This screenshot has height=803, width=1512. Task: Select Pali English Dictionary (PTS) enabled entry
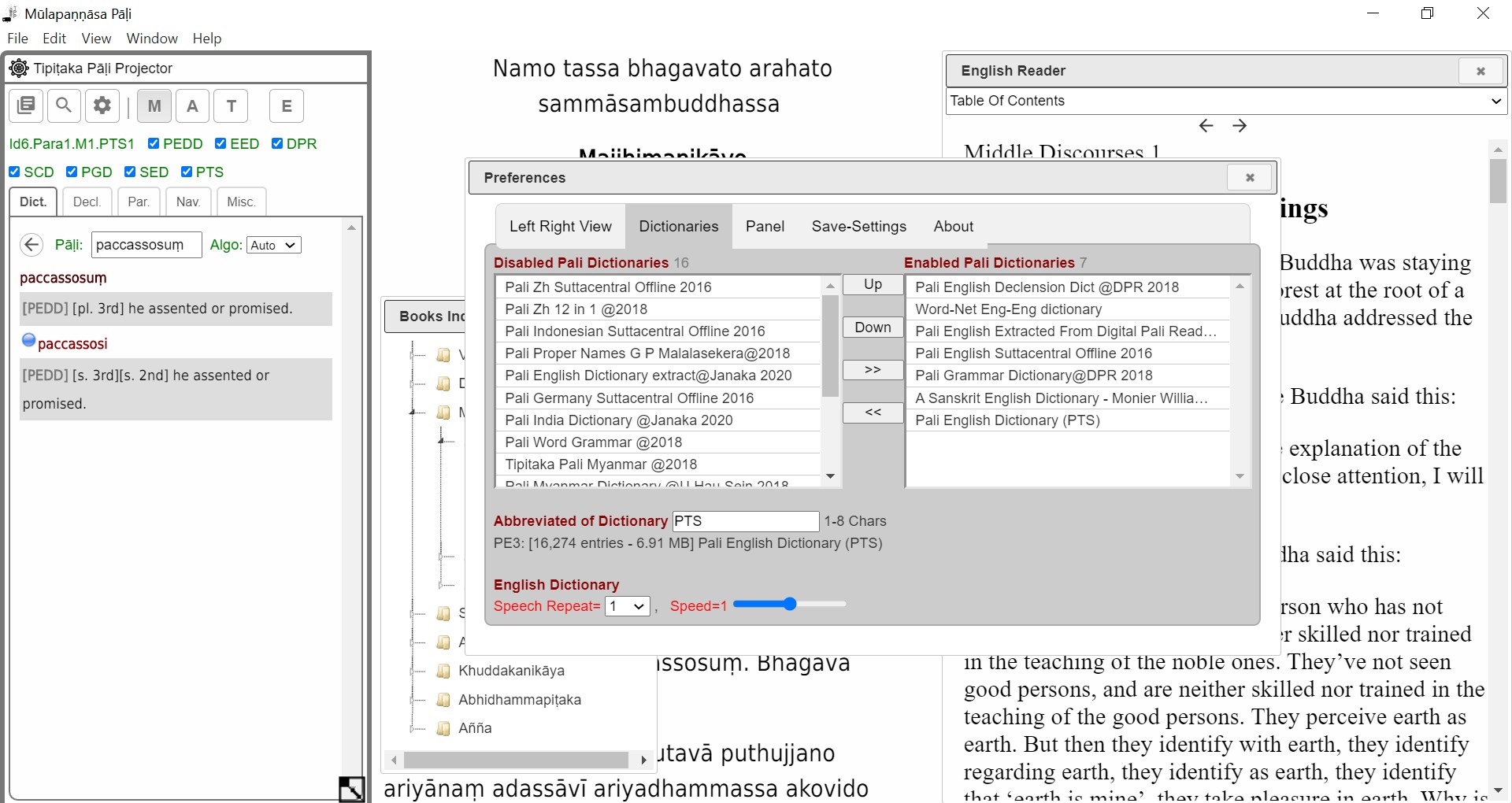pyautogui.click(x=1068, y=420)
